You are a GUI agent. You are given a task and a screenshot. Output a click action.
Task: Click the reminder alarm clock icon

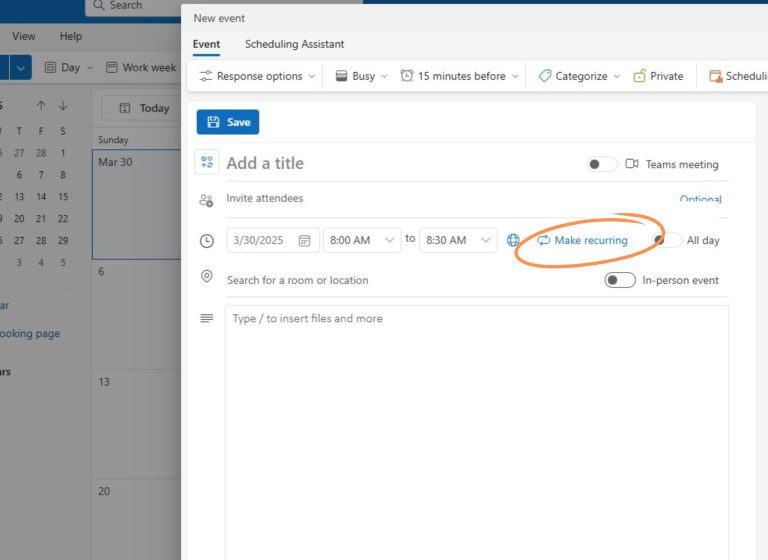[407, 75]
